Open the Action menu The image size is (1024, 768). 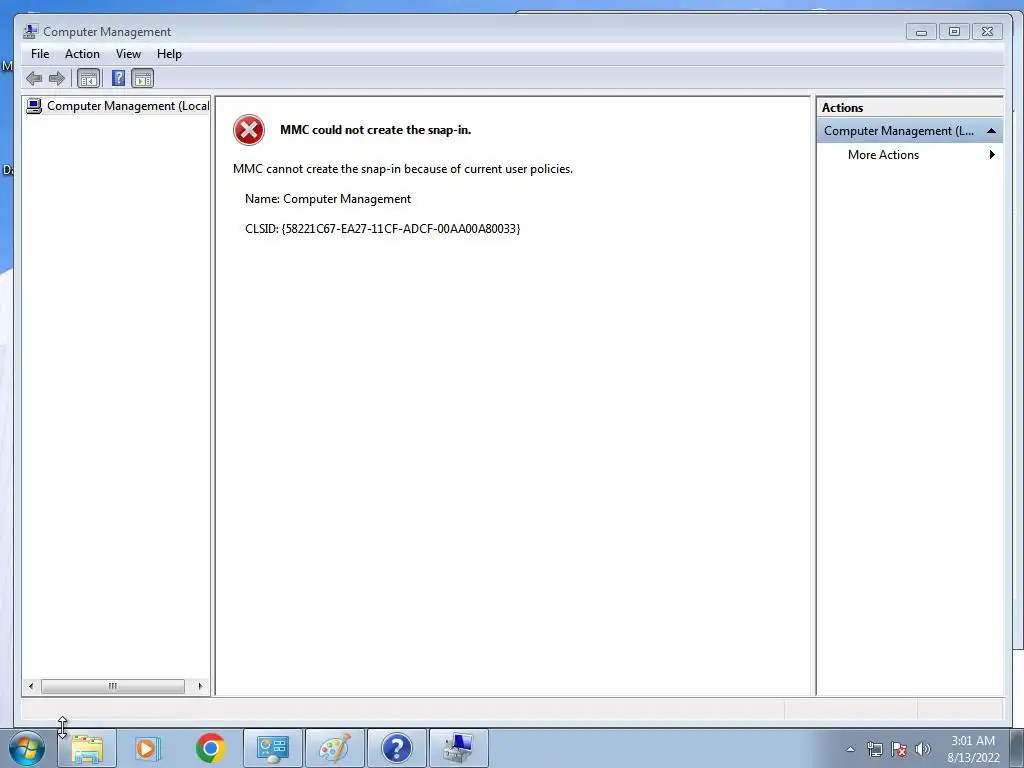(82, 54)
